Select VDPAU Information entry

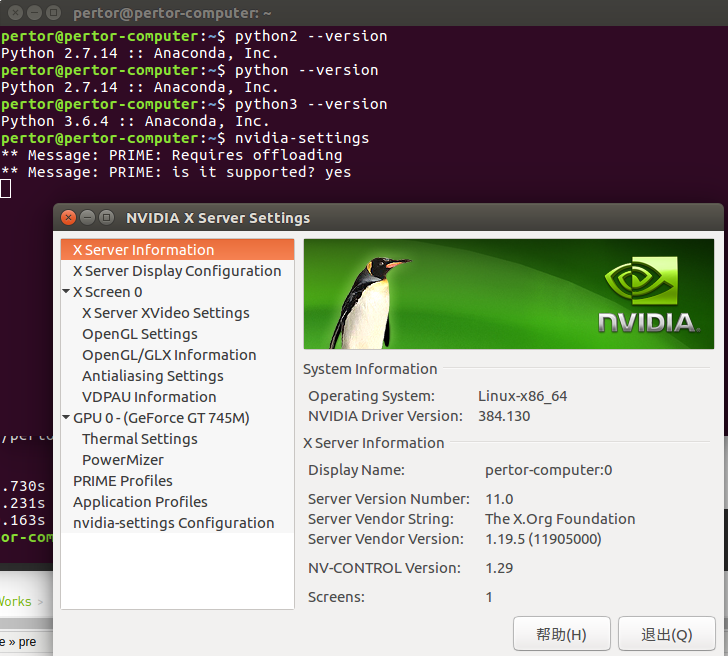(148, 397)
